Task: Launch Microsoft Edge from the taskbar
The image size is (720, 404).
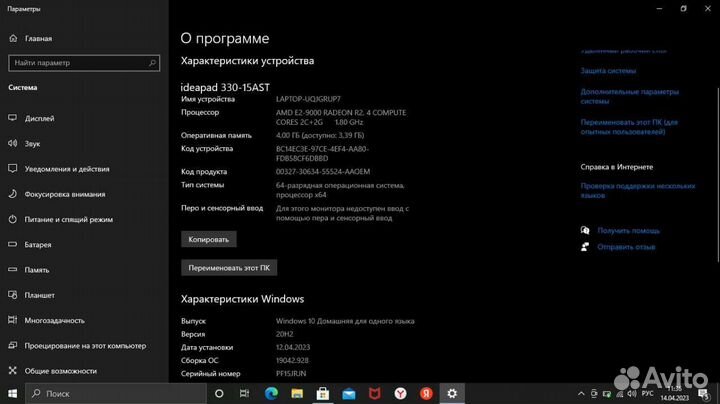Action: coord(271,393)
